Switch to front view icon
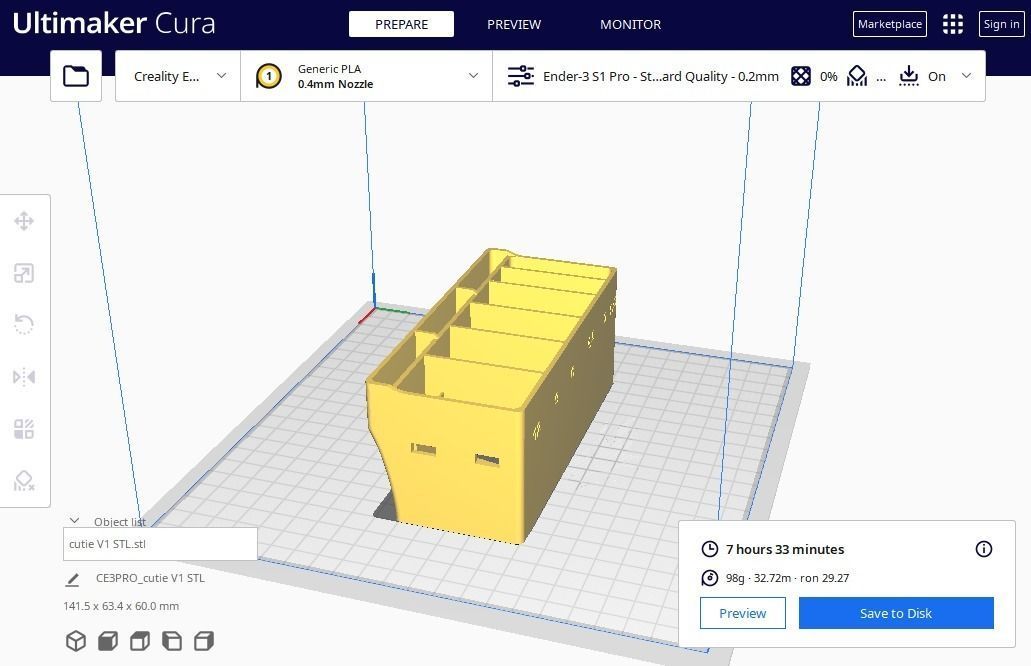Screen dimensions: 1031x666 [108, 641]
